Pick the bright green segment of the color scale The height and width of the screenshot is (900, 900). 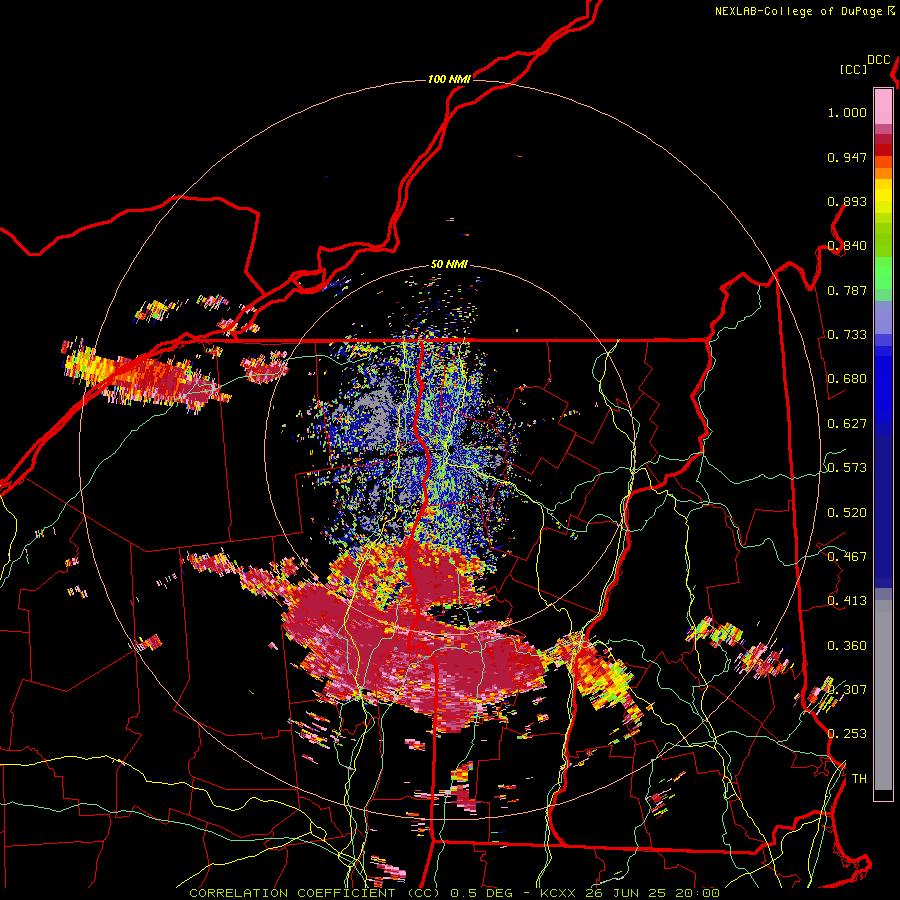point(883,273)
